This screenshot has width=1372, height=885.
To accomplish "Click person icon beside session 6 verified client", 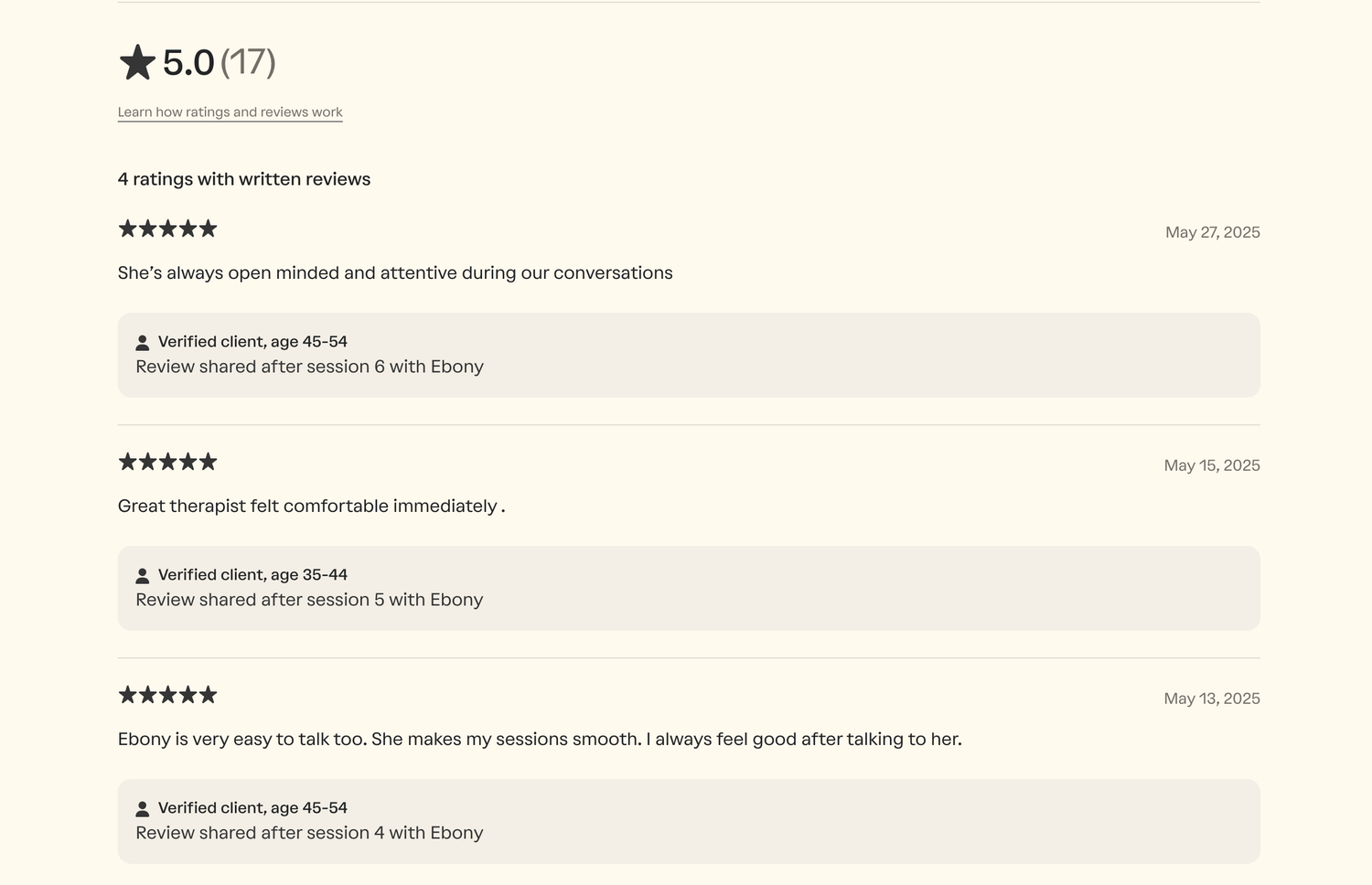I will [x=143, y=343].
